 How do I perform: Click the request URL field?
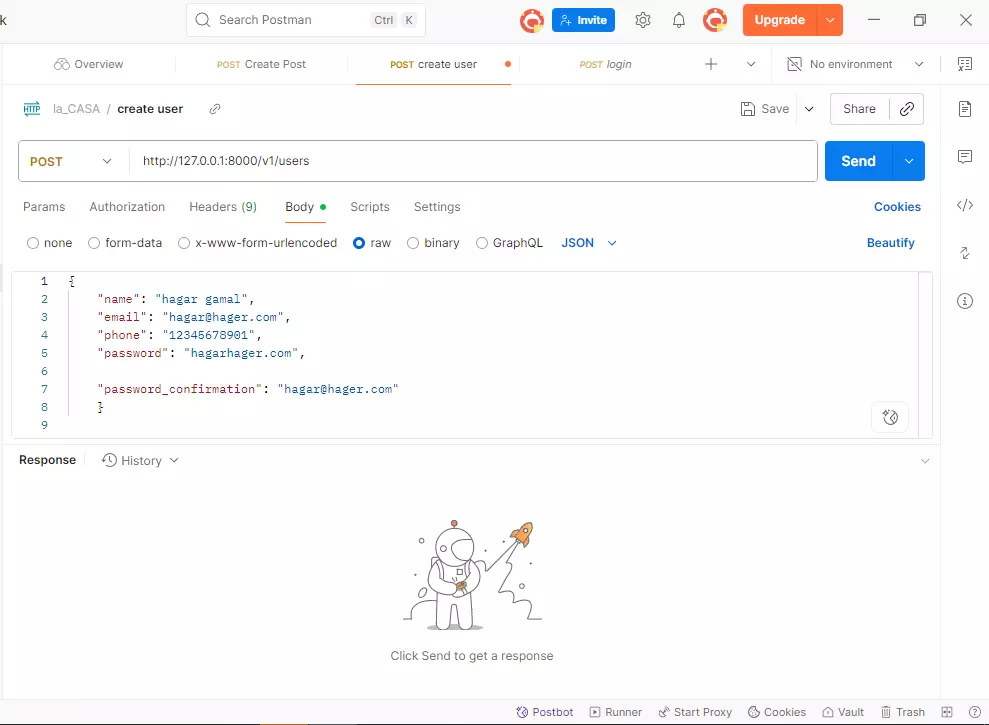[x=400, y=161]
